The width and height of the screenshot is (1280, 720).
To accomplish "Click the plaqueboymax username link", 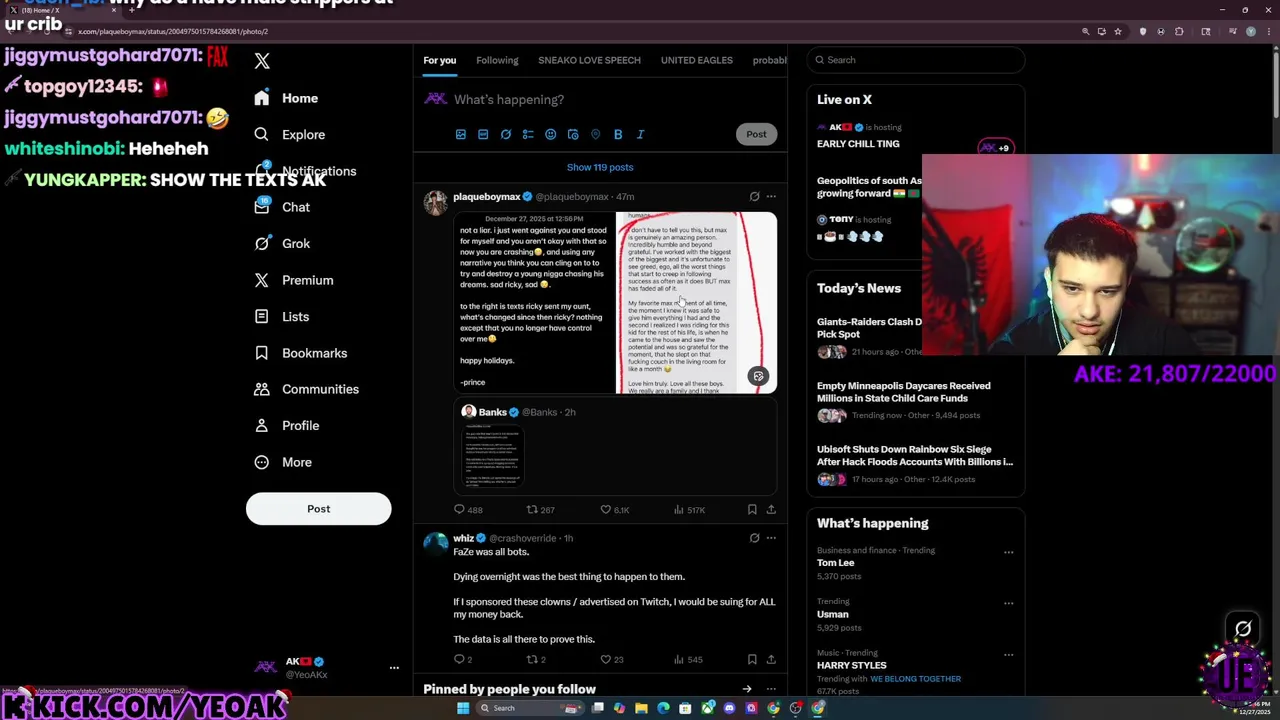I will point(487,197).
